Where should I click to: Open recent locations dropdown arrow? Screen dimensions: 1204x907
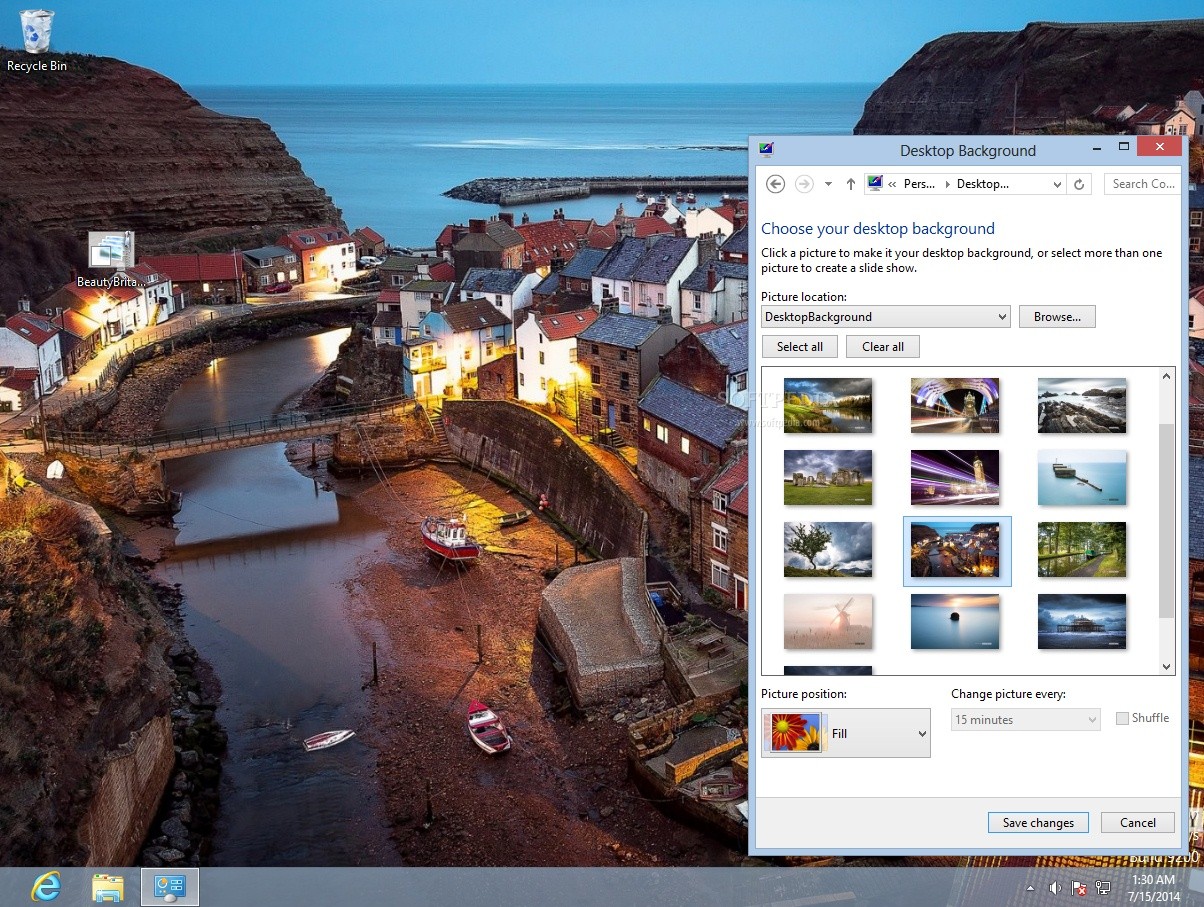(x=828, y=184)
